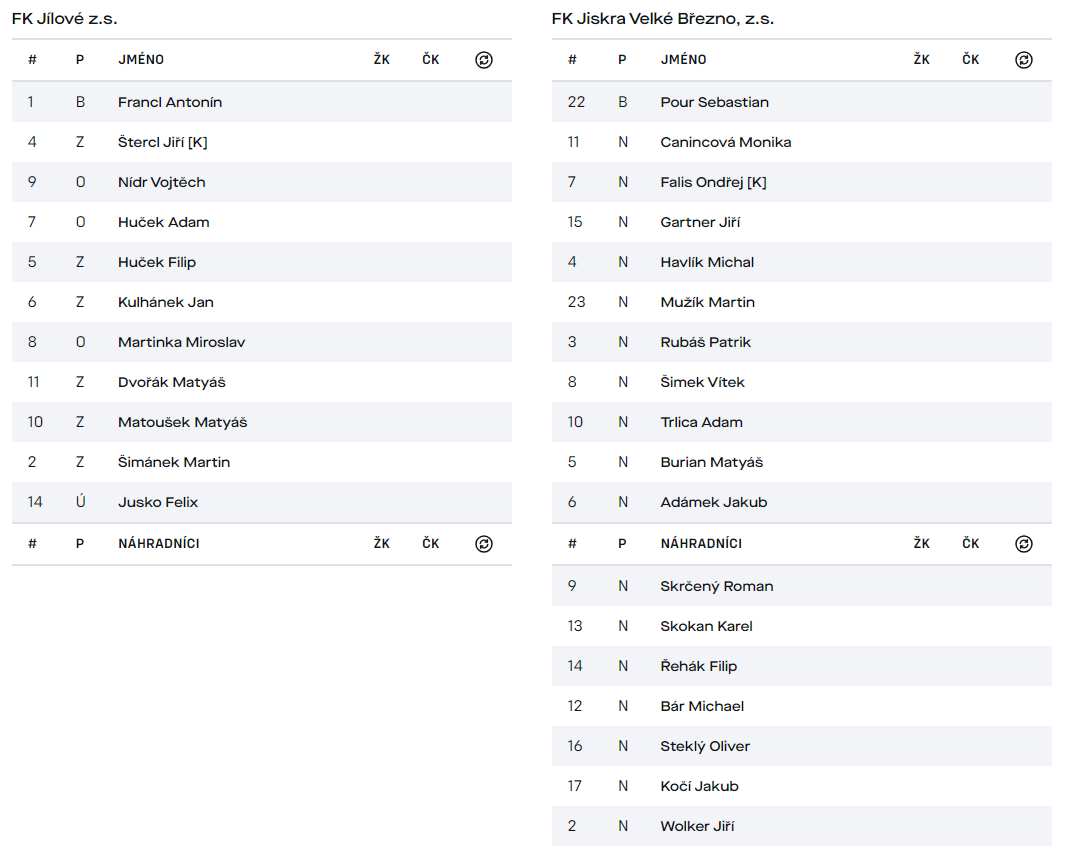The height and width of the screenshot is (864, 1069).
Task: Click captain Falis Ondřej's name
Action: pyautogui.click(x=713, y=182)
